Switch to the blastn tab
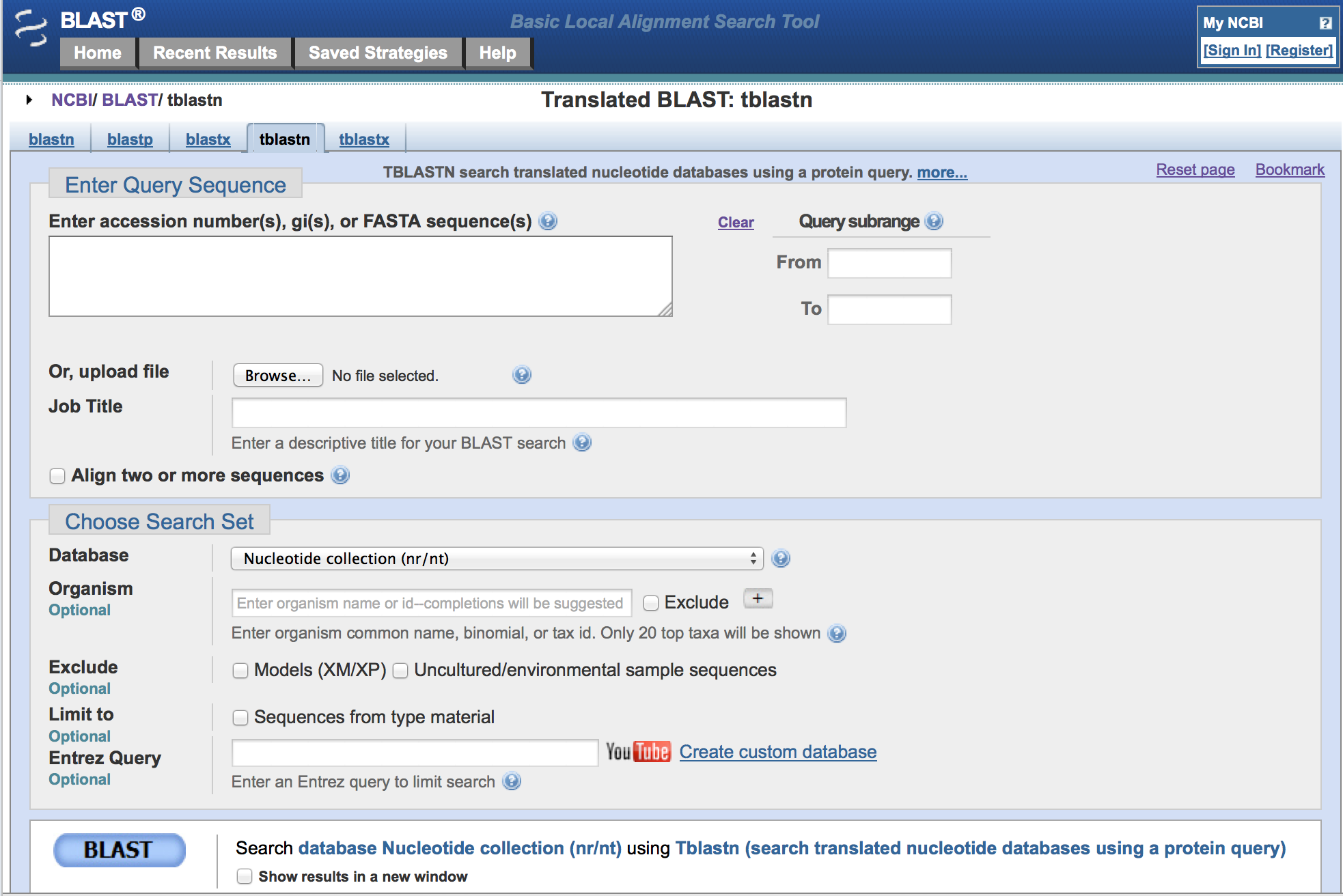Viewport: 1343px width, 896px height. pos(51,139)
